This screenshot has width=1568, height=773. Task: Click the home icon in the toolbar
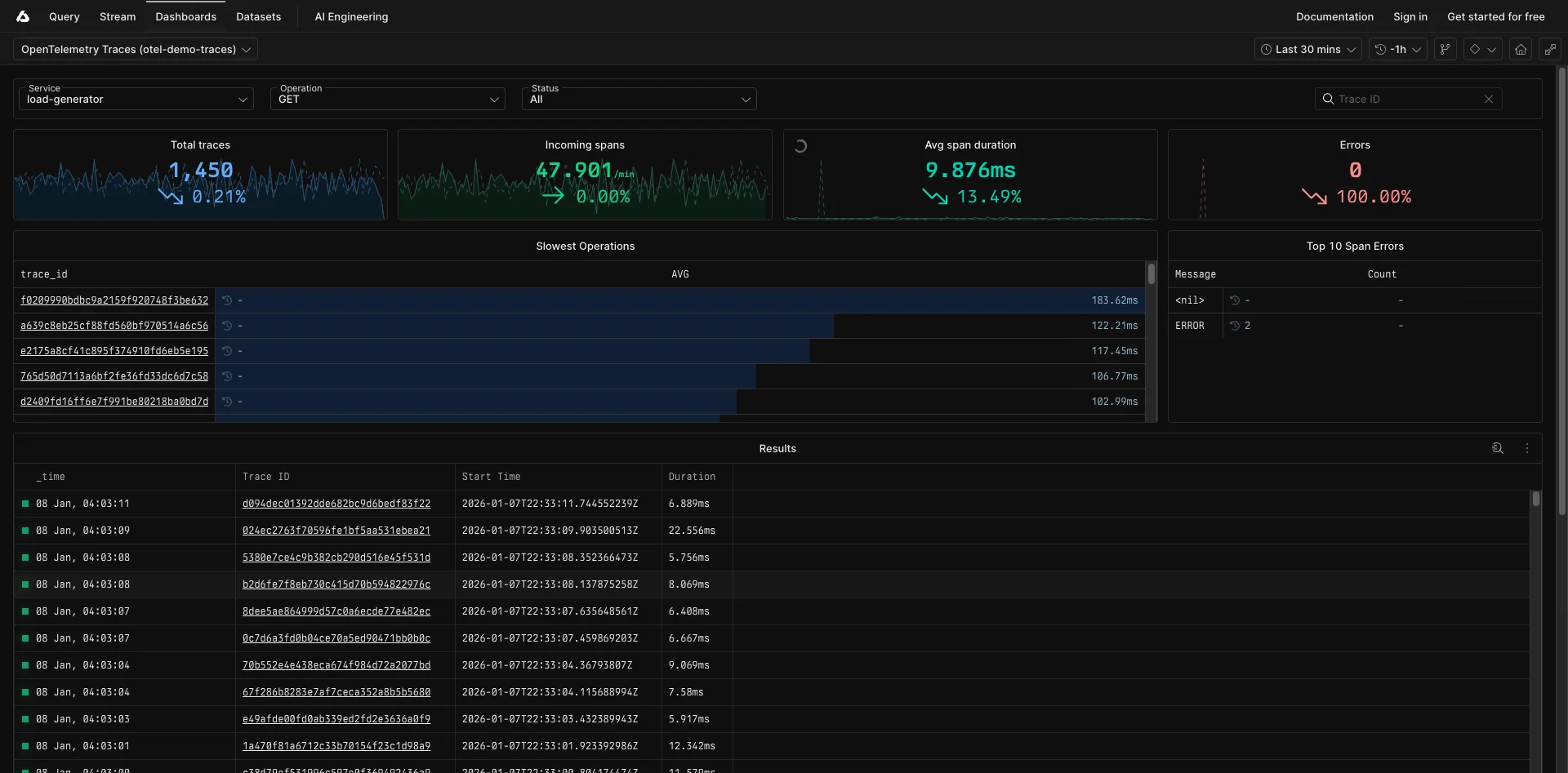[1521, 49]
